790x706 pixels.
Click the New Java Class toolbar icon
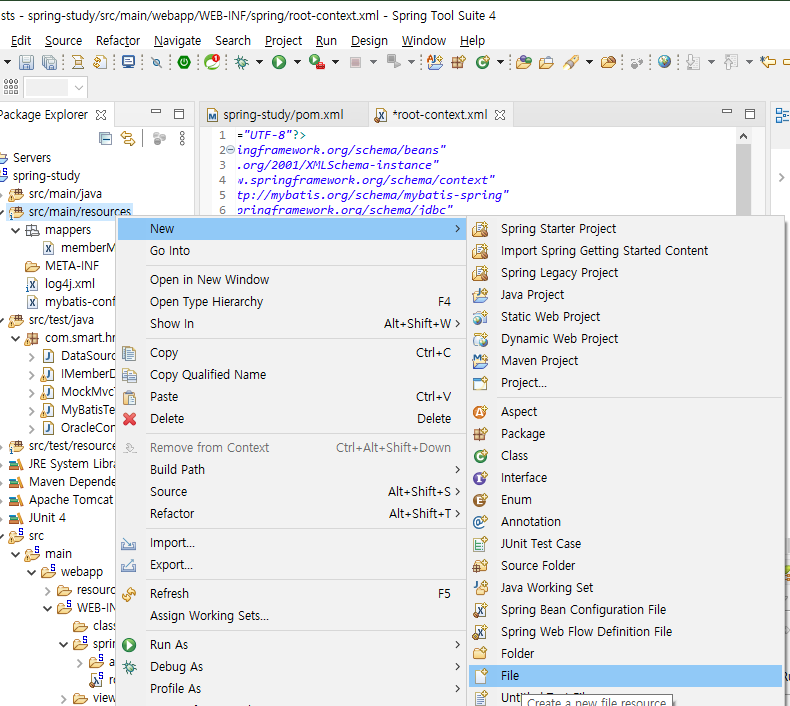pos(483,62)
